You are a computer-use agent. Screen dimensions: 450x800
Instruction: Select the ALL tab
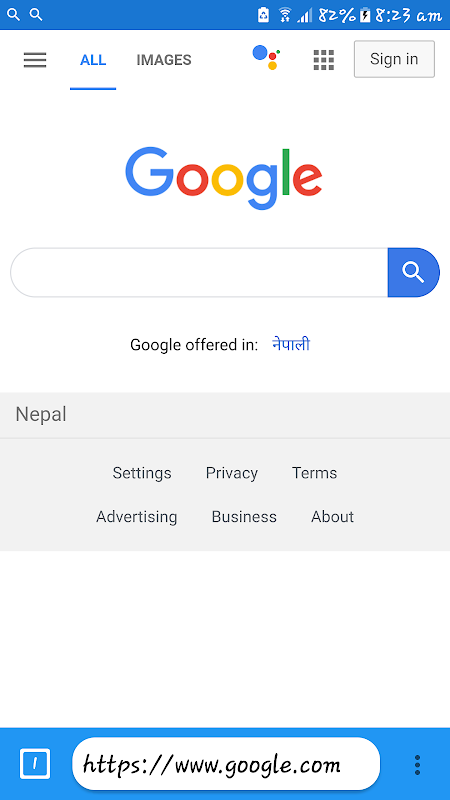[93, 60]
